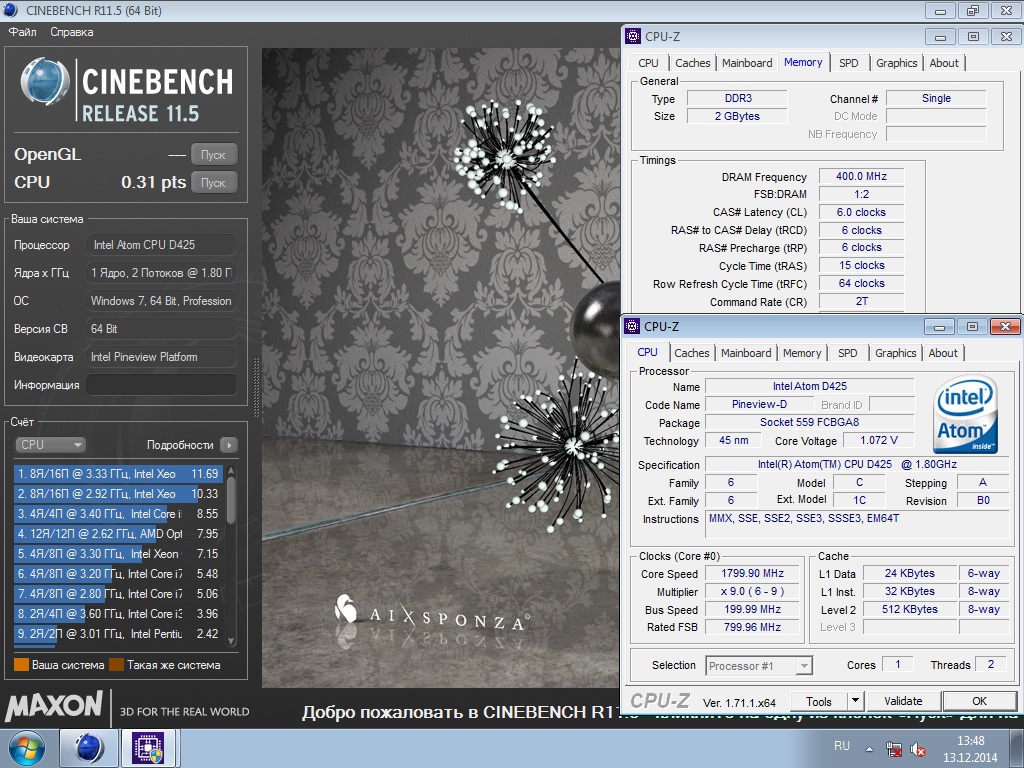The width and height of the screenshot is (1024, 768).
Task: Open the Справка menu in Cinebench
Action: click(72, 32)
